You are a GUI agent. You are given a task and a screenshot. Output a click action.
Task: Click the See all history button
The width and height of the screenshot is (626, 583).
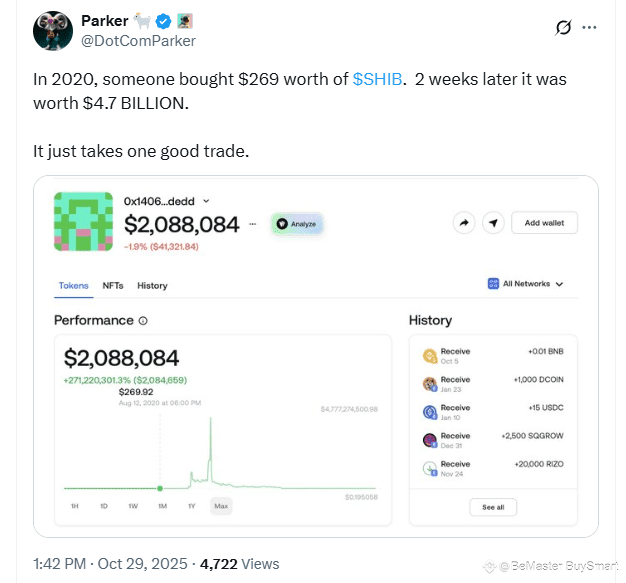click(x=493, y=507)
